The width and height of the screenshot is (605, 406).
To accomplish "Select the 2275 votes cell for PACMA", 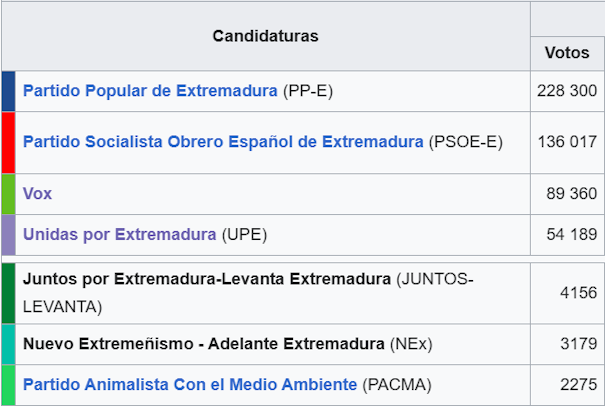I will [x=566, y=385].
